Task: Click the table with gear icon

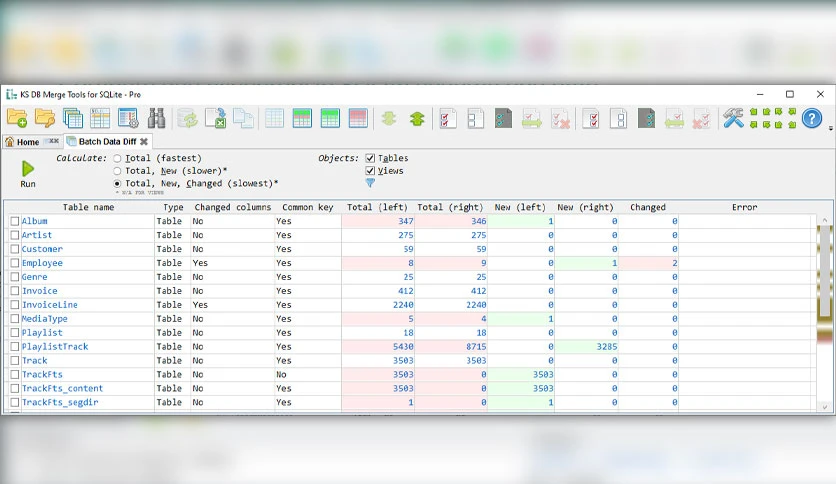Action: coord(128,118)
